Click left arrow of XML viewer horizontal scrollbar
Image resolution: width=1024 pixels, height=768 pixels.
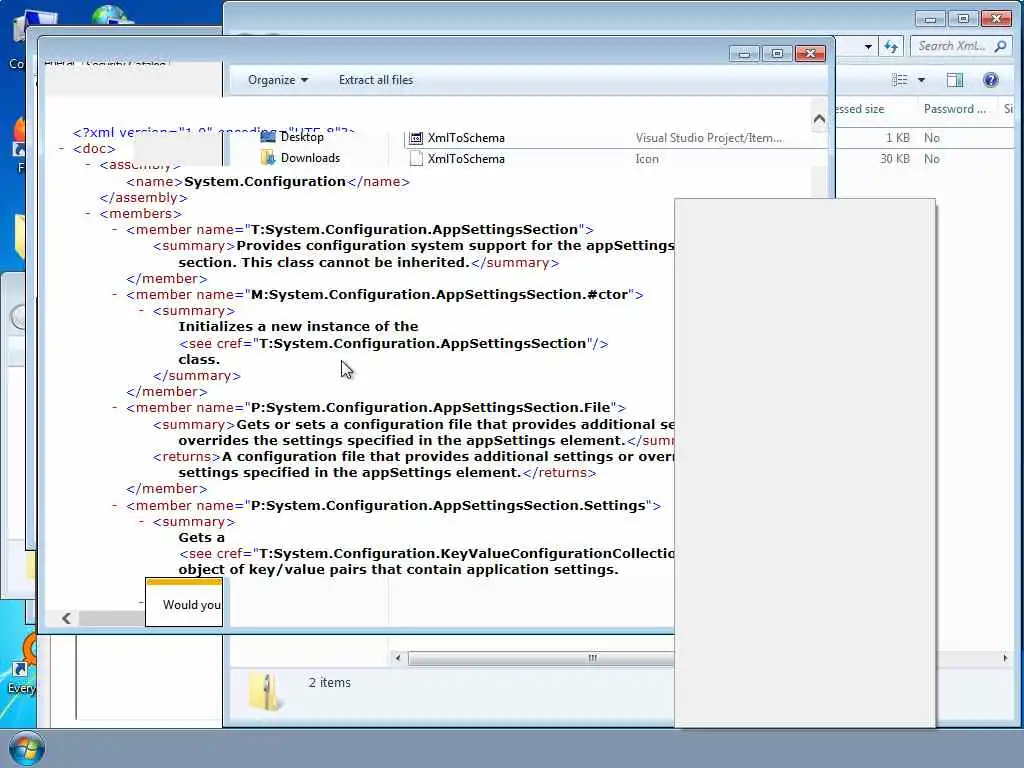click(66, 618)
